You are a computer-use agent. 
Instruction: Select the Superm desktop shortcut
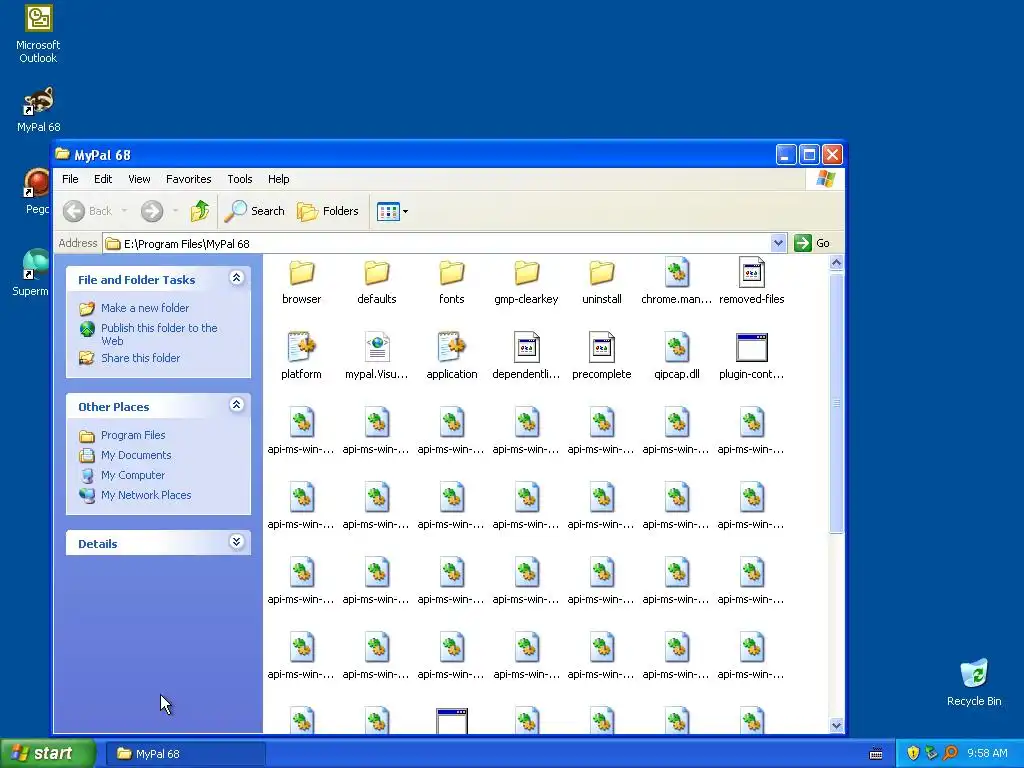point(31,274)
